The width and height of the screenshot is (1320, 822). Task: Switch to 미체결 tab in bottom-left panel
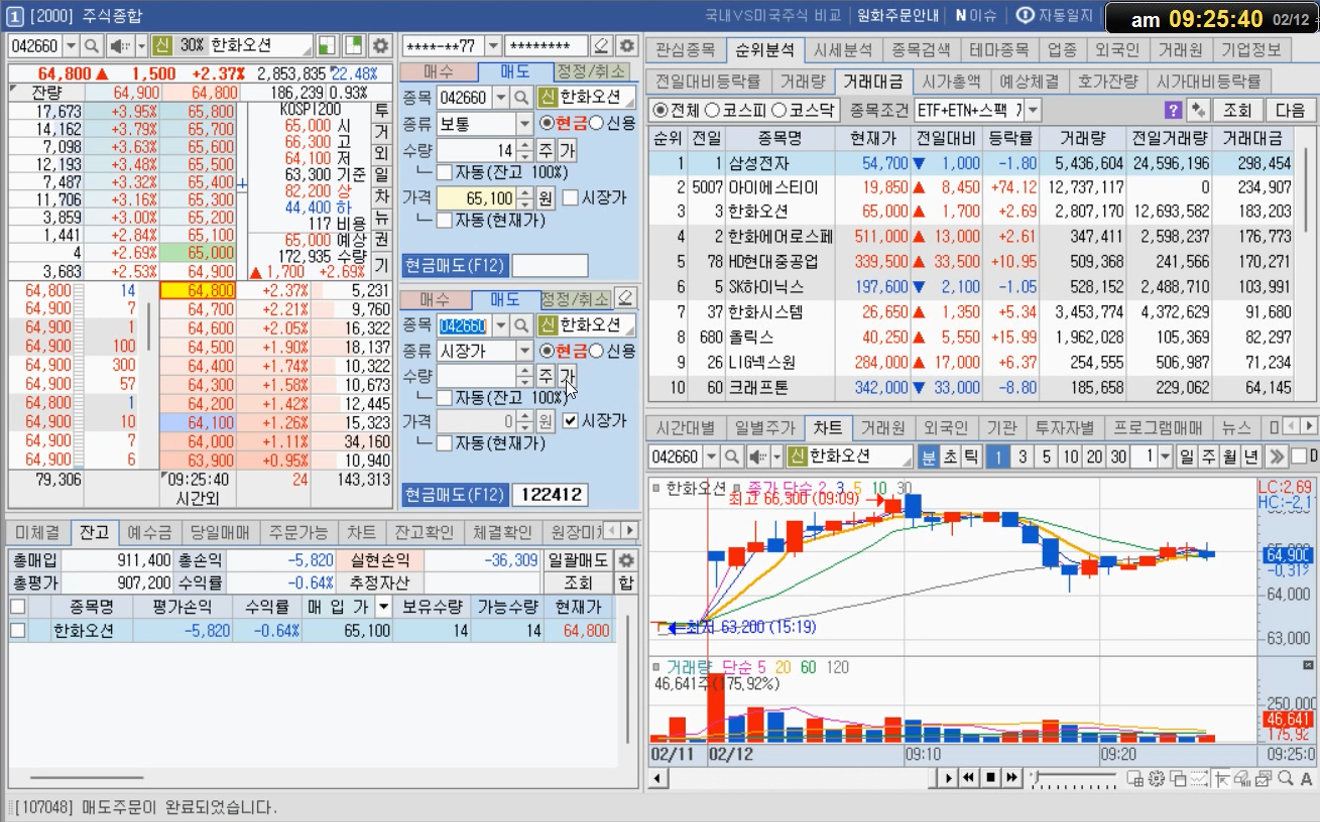pos(37,532)
